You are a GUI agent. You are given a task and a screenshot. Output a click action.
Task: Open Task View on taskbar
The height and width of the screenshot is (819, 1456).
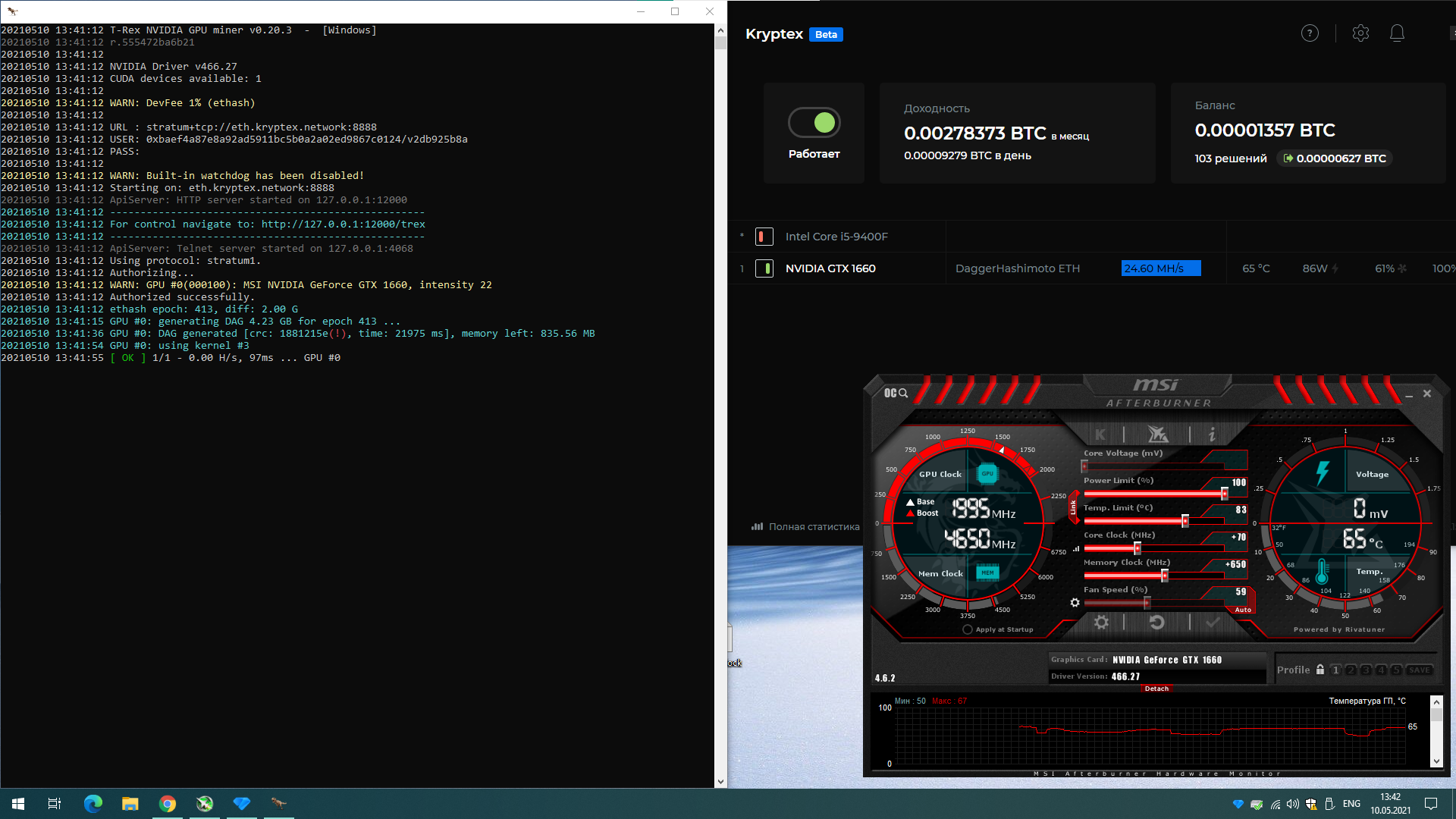click(x=55, y=803)
